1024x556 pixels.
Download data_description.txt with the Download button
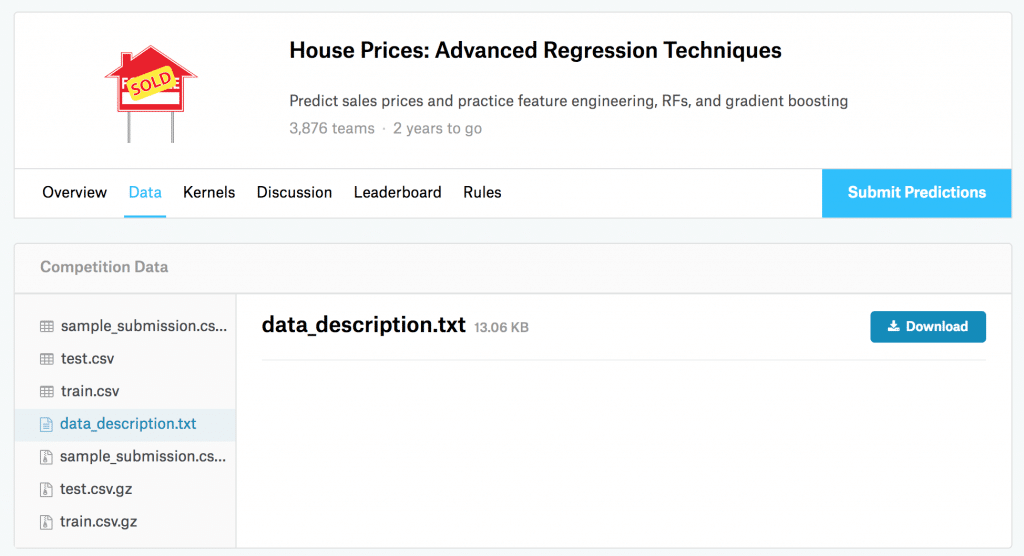tap(928, 327)
